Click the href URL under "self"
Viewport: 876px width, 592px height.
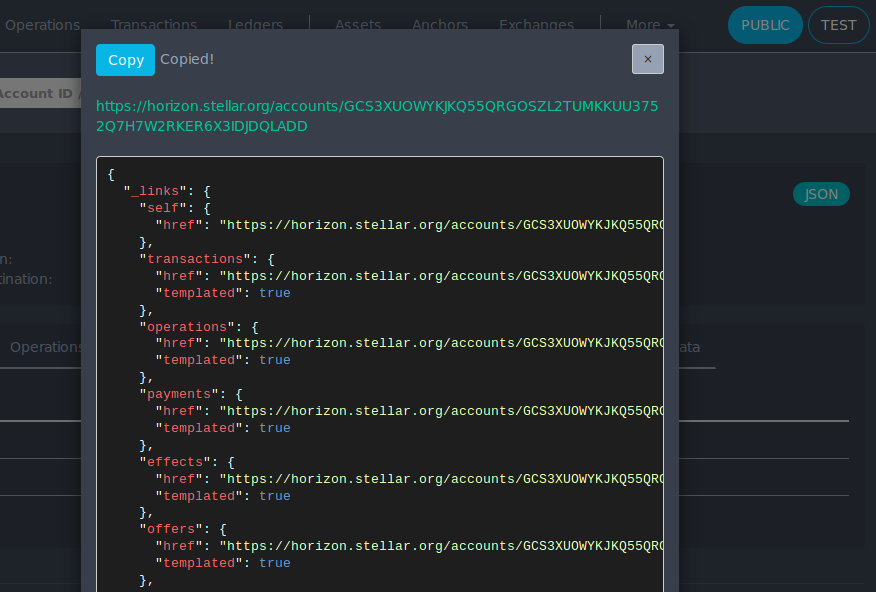tap(441, 225)
